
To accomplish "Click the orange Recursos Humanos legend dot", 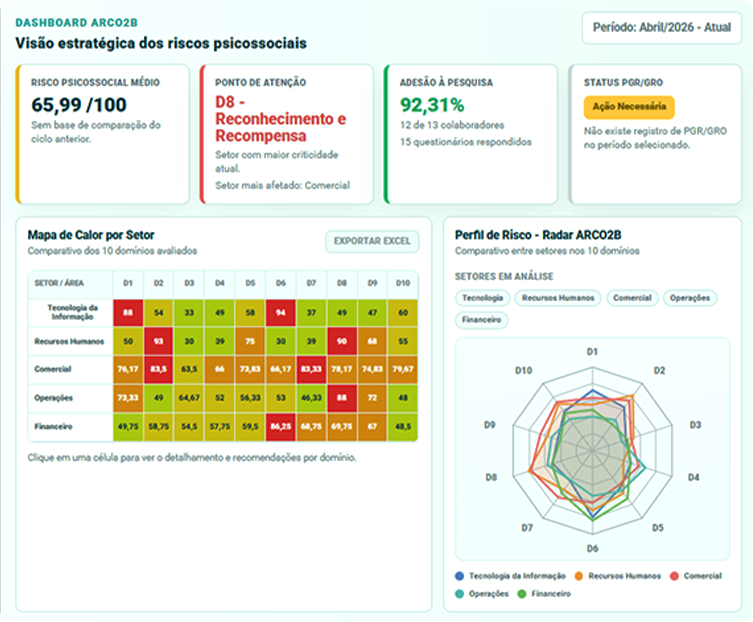I will tap(579, 576).
